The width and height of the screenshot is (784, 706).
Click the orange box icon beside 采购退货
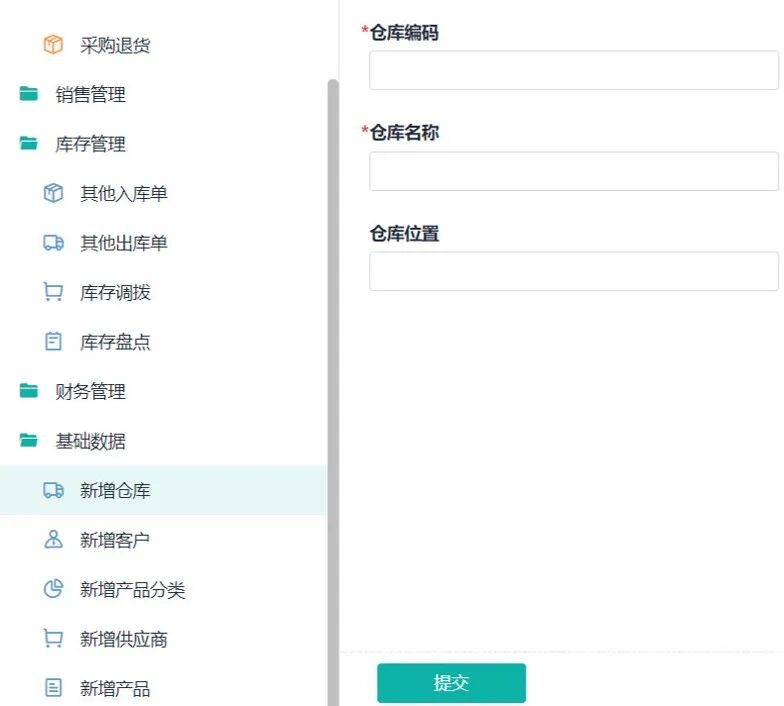click(53, 44)
